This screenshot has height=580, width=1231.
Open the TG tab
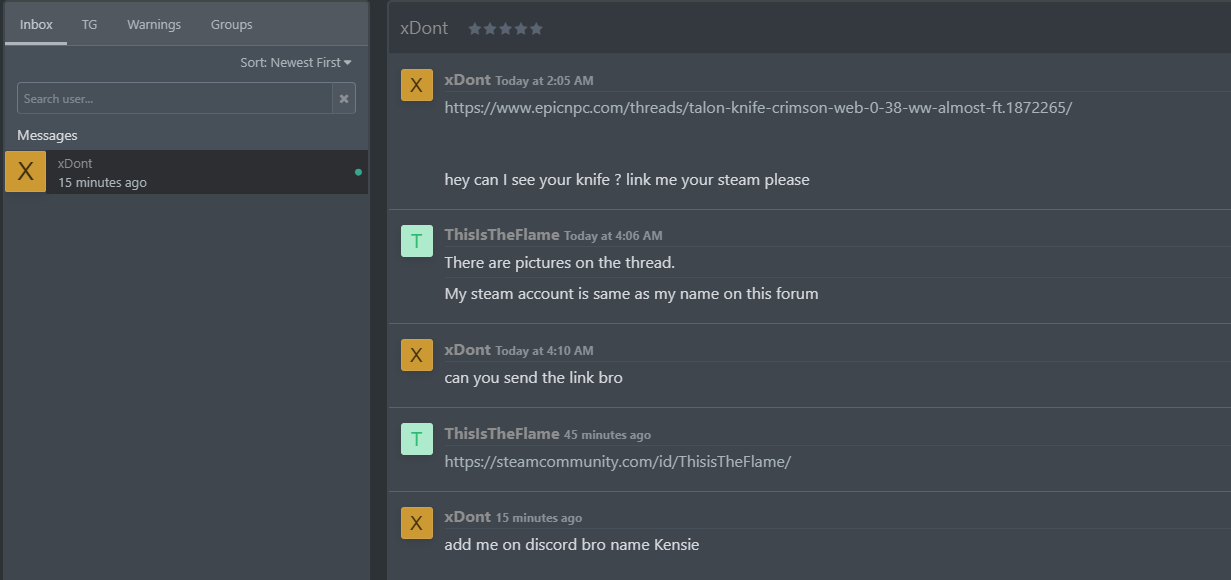point(90,24)
